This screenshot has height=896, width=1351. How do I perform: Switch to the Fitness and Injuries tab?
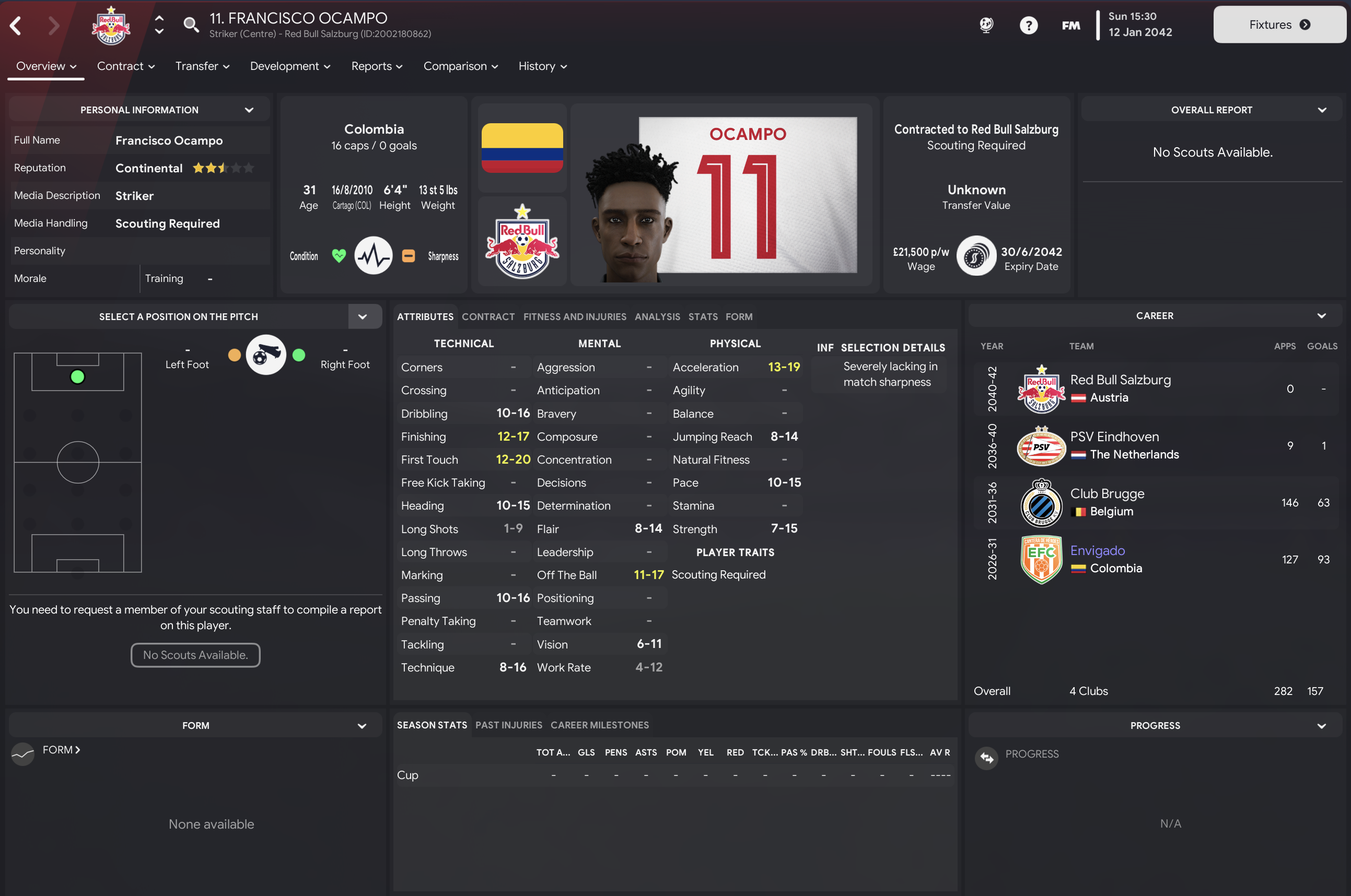pos(575,316)
